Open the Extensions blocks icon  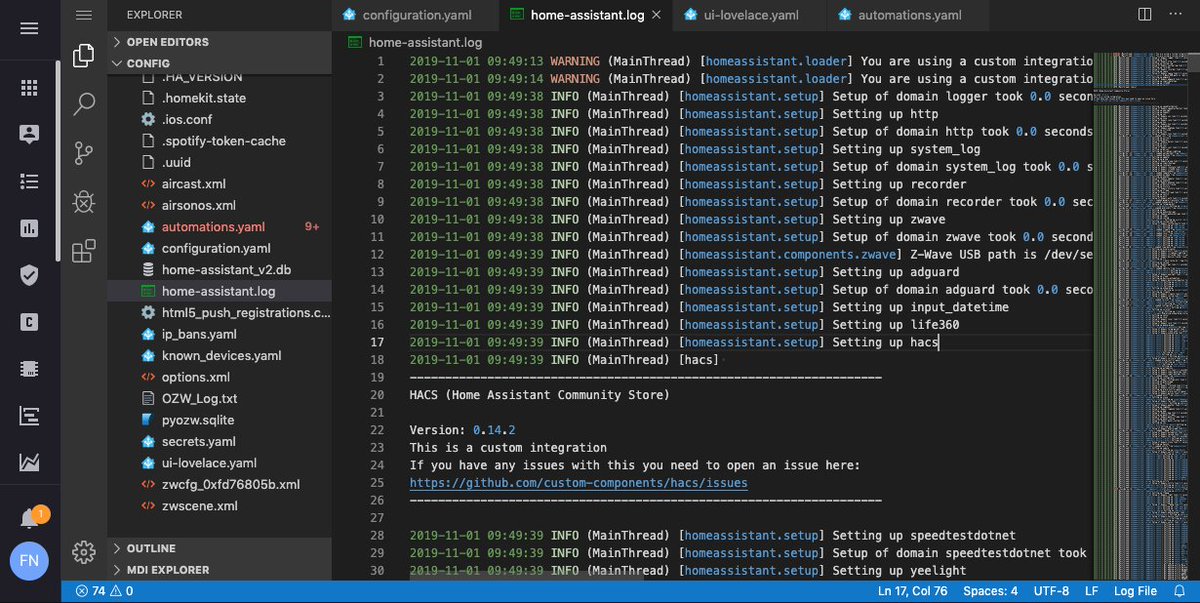(84, 250)
